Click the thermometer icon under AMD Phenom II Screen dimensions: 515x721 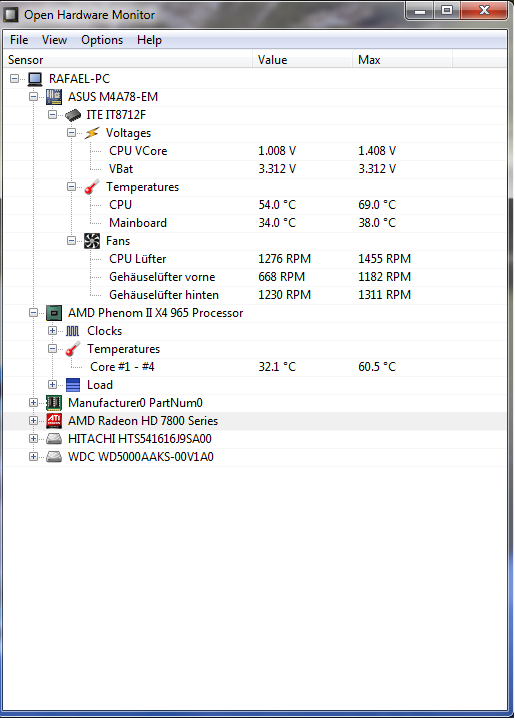(73, 349)
